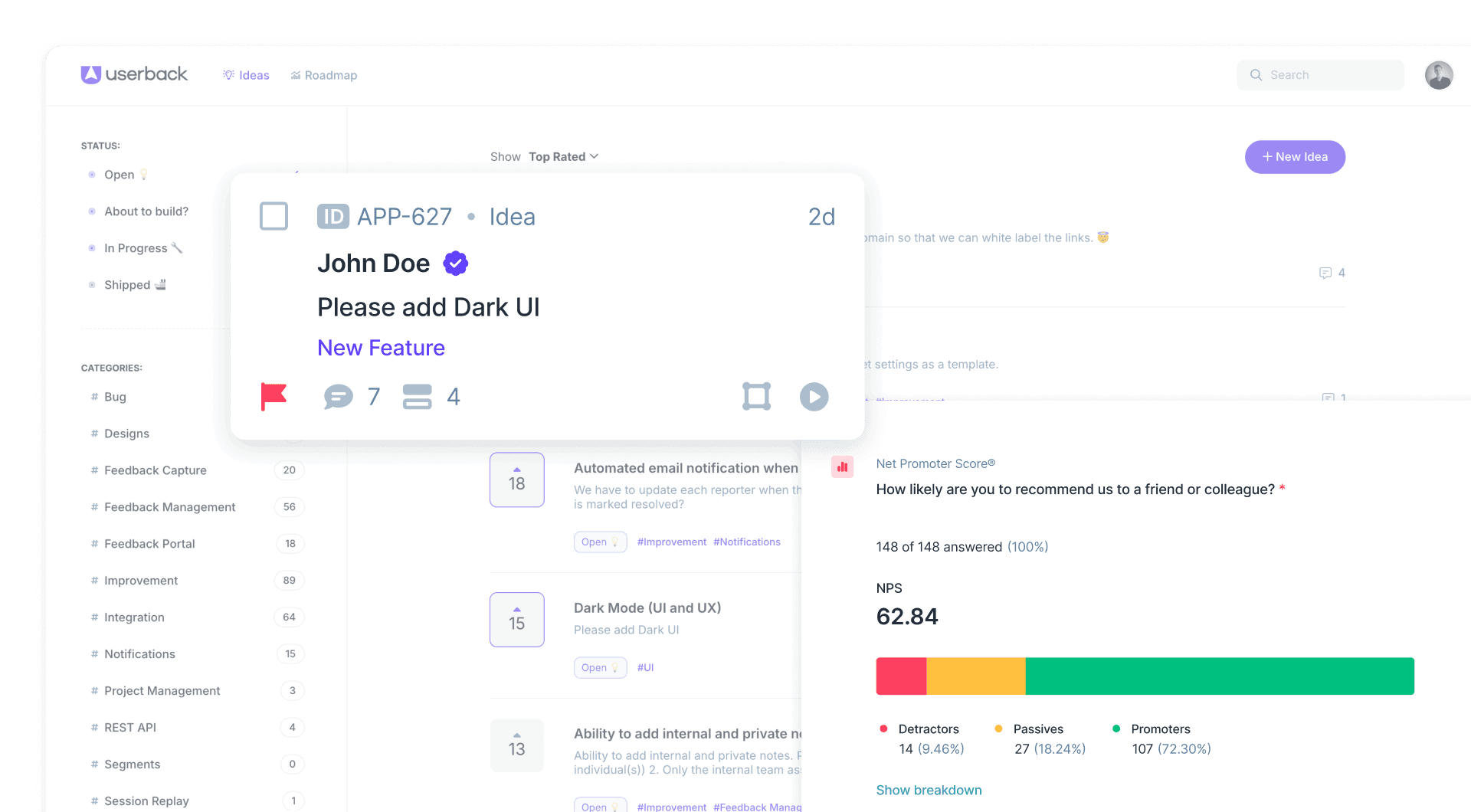Click the search magnifier icon
The image size is (1471, 812).
tap(1256, 75)
